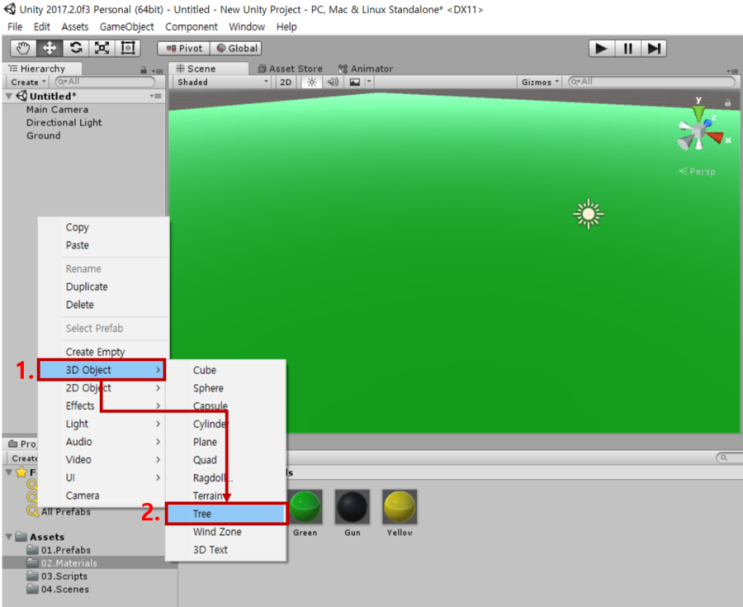Choose Tree from the 3D Object submenu

point(226,514)
